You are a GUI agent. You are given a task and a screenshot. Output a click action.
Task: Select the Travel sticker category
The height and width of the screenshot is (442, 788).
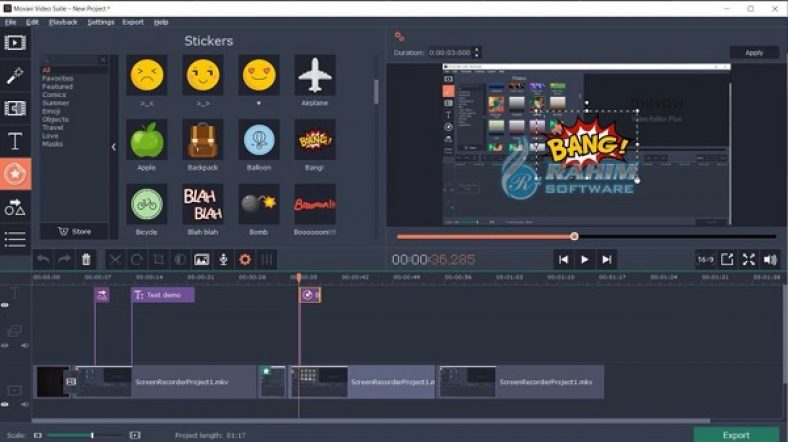53,128
